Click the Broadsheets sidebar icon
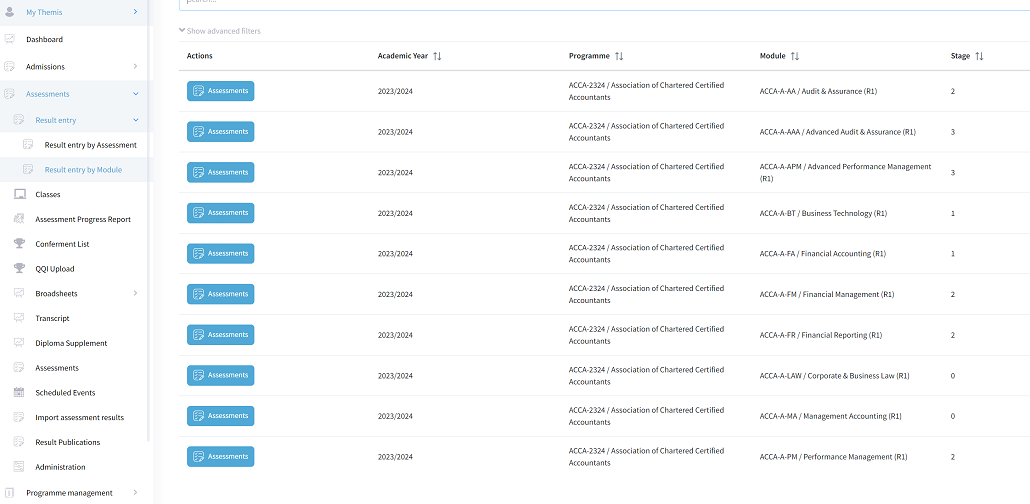 tap(19, 293)
